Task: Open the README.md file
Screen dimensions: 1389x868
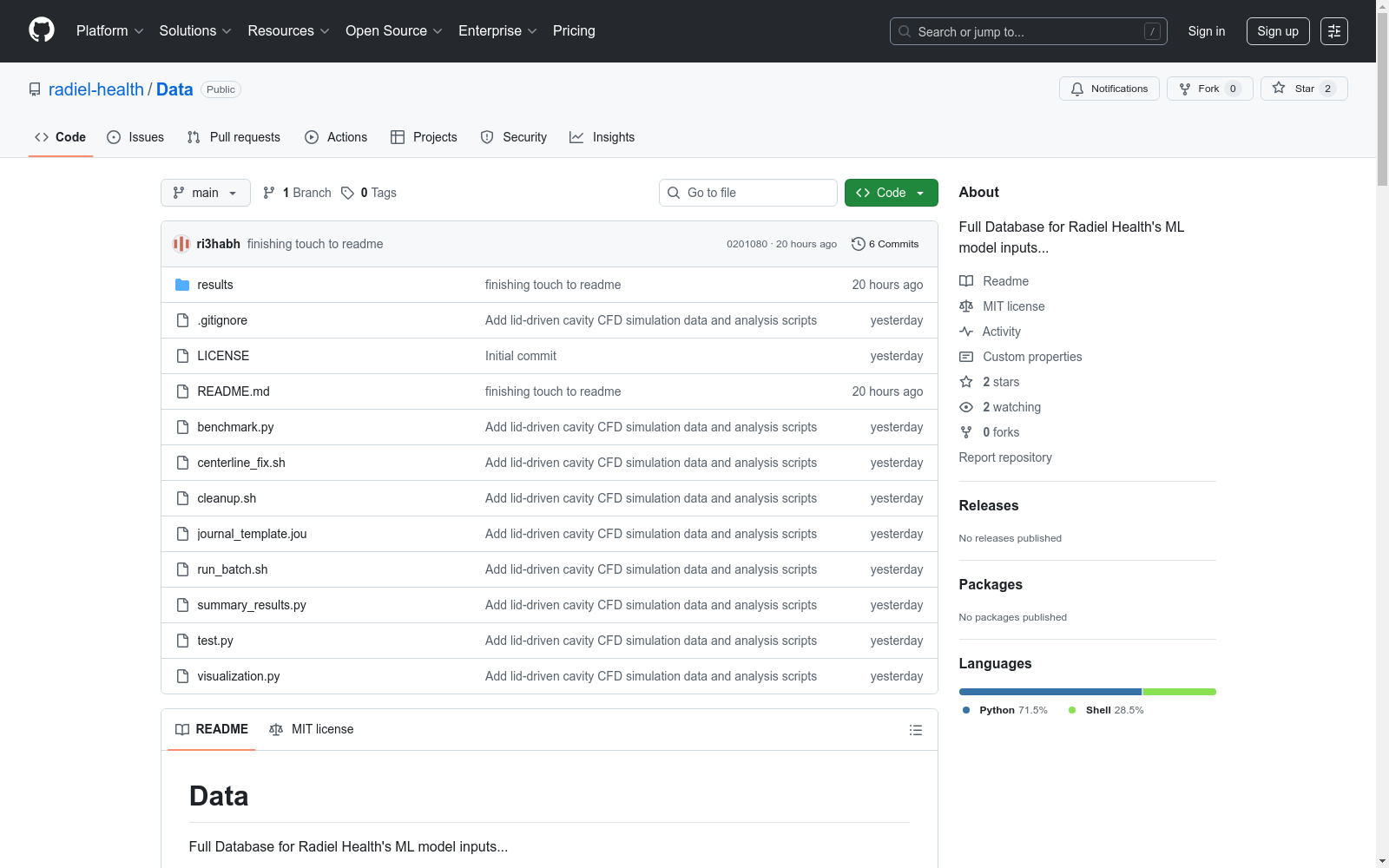Action: click(x=234, y=391)
